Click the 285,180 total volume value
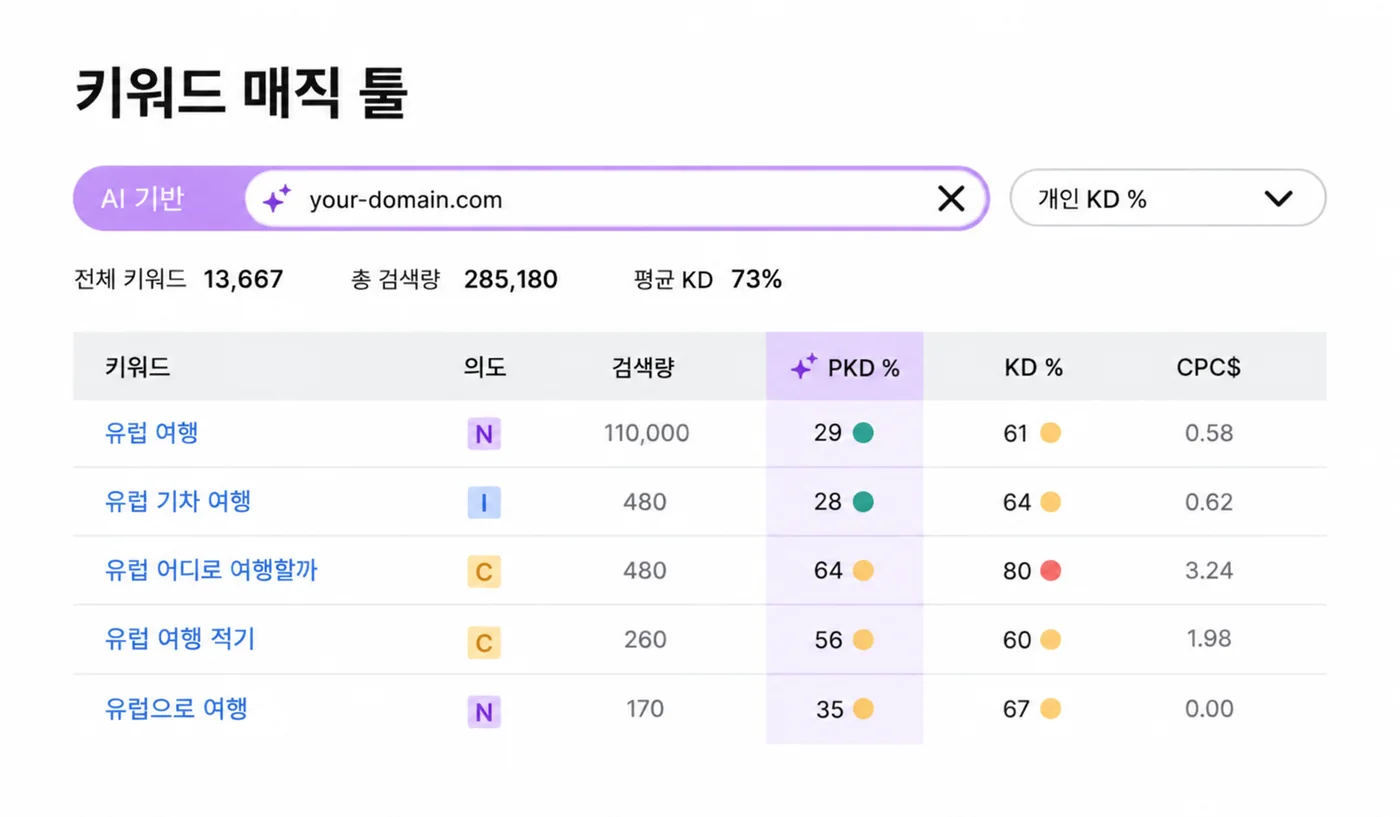Image resolution: width=1400 pixels, height=817 pixels. coord(510,279)
